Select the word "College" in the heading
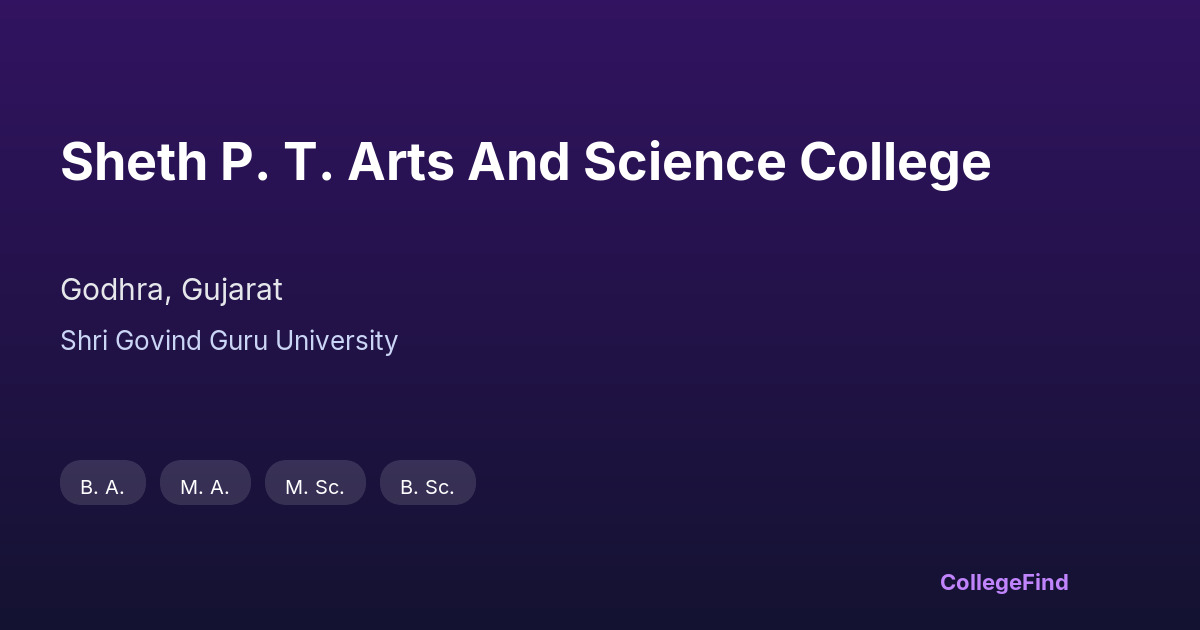The image size is (1200, 630). tap(894, 162)
